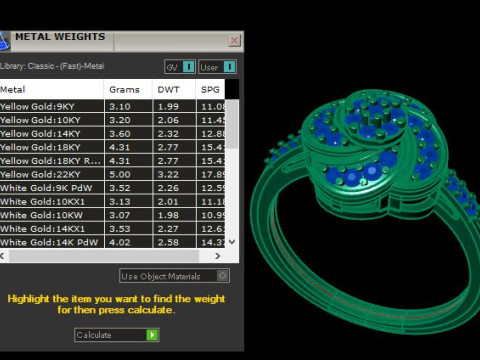Click grams value 3.07 for 10KW
The width and height of the screenshot is (480, 360).
pyautogui.click(x=120, y=215)
